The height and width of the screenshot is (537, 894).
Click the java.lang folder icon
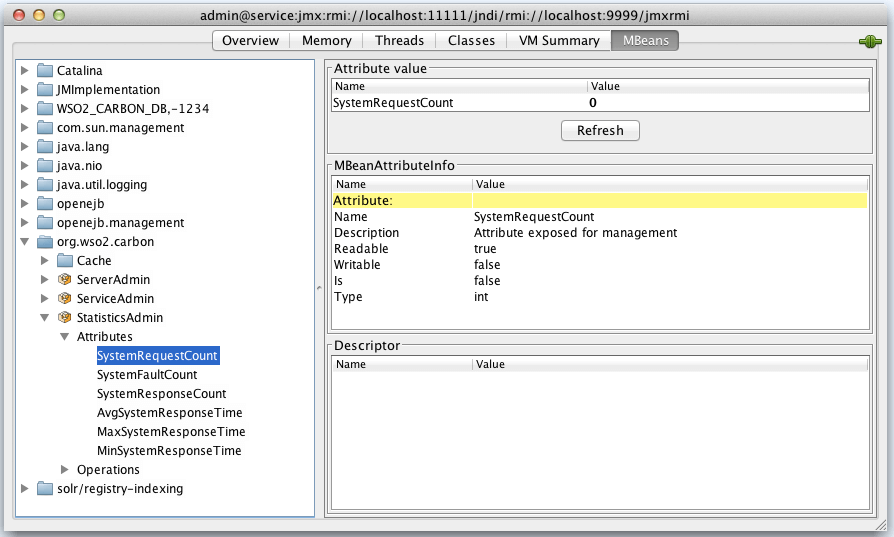(45, 147)
